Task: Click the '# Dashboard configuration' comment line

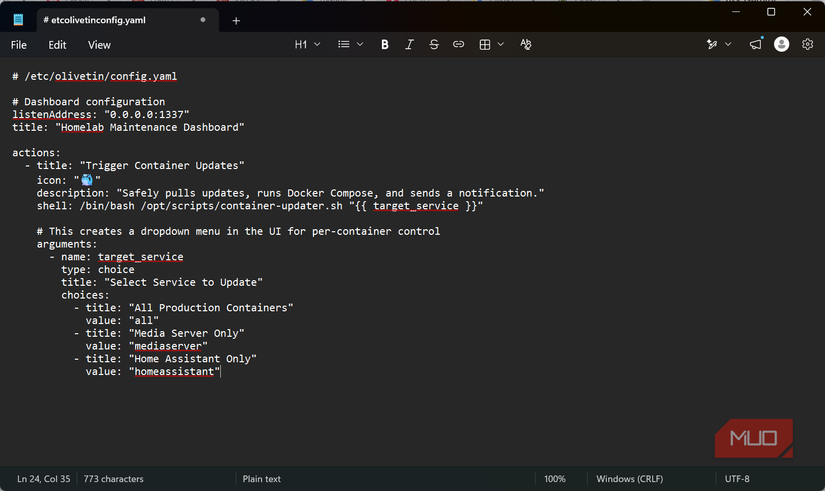Action: click(x=88, y=102)
